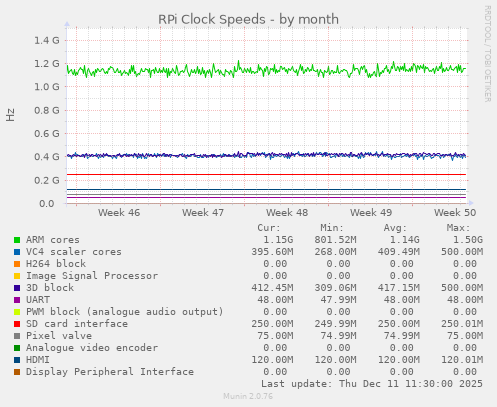
Task: Select the 'Image Signal Processor' legend label
Action: [92, 276]
